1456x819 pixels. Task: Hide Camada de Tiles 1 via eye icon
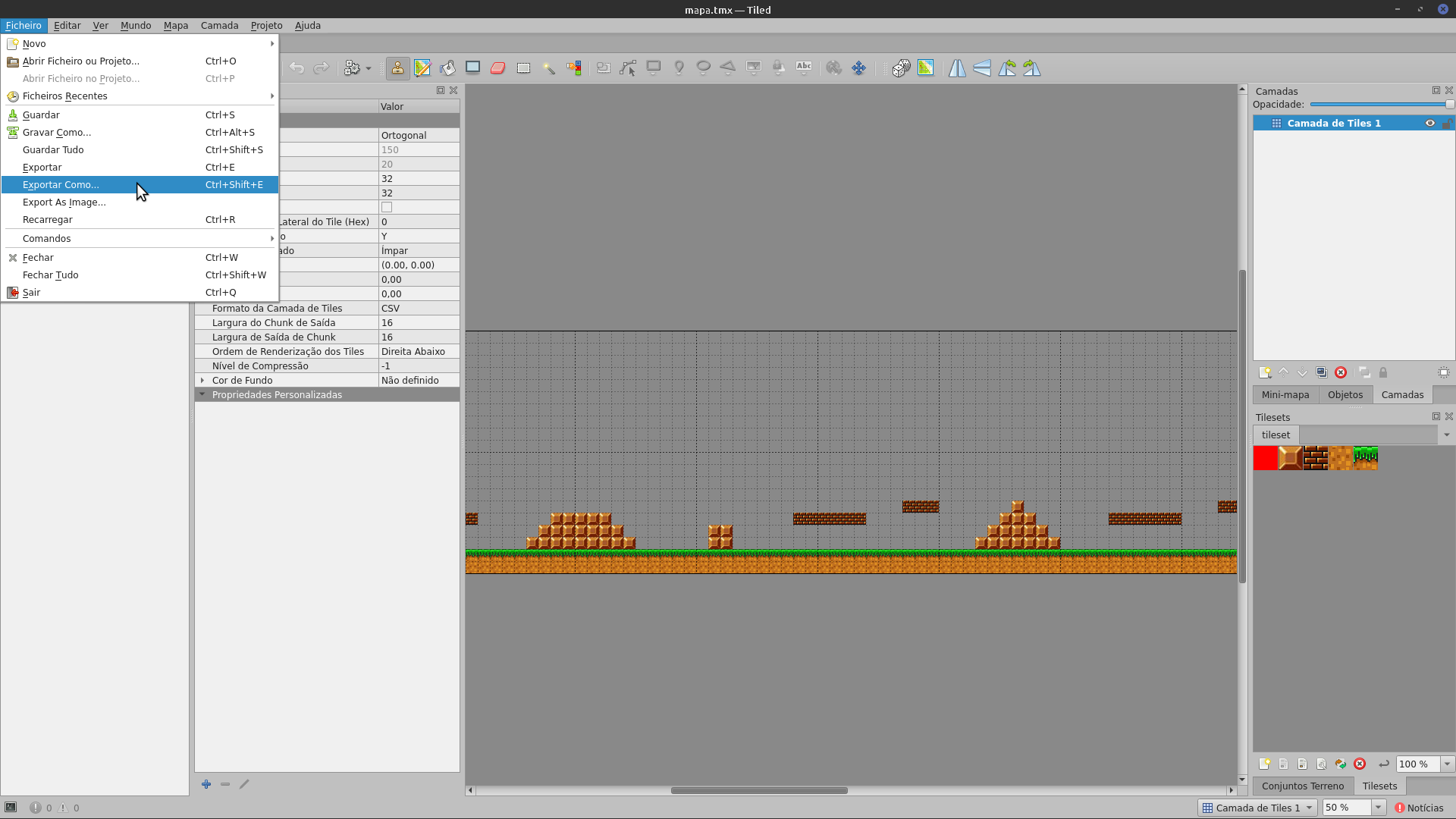[1430, 123]
